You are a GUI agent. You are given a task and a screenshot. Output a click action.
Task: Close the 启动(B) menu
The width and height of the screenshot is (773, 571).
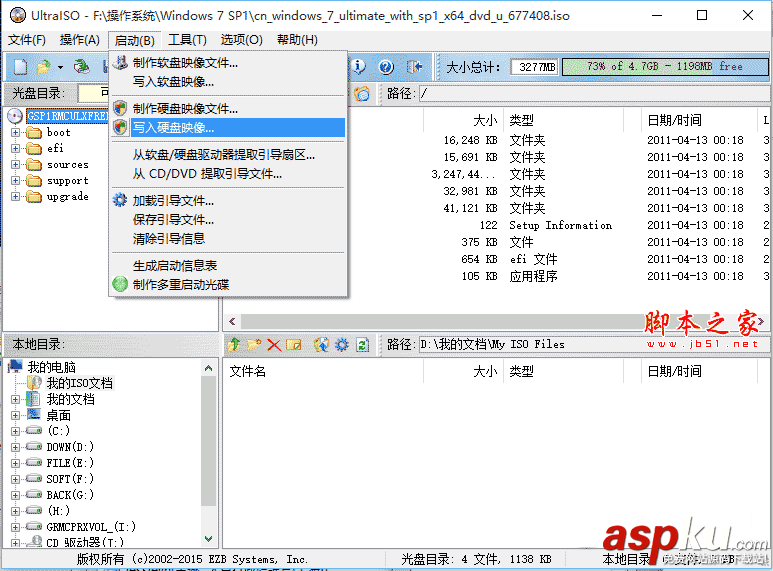click(135, 40)
